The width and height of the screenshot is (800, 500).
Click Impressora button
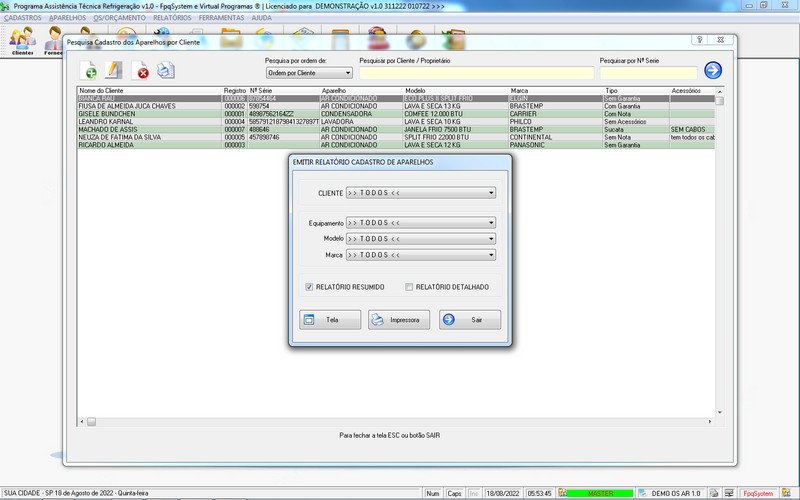399,320
